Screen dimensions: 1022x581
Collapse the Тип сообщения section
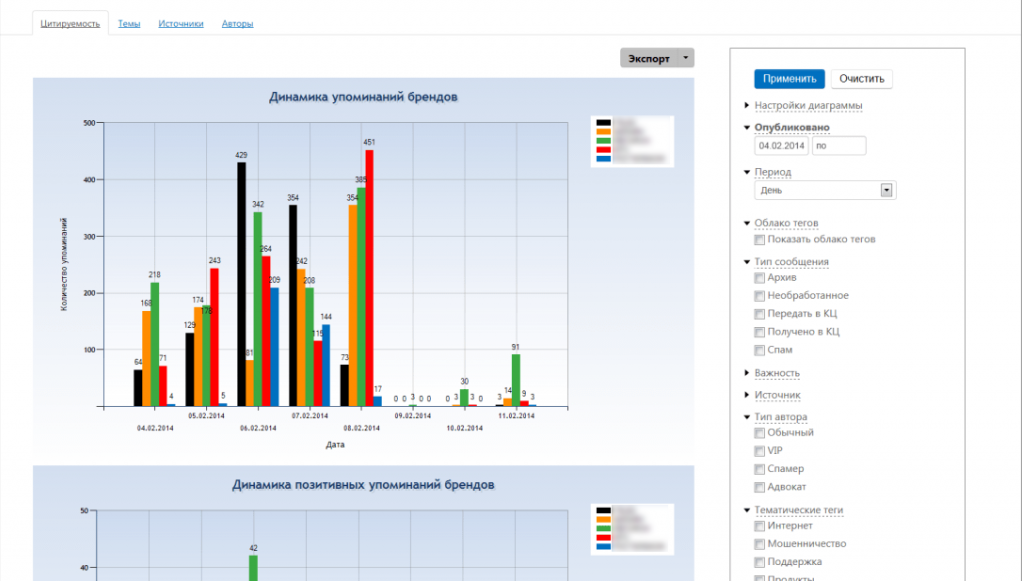coord(791,262)
